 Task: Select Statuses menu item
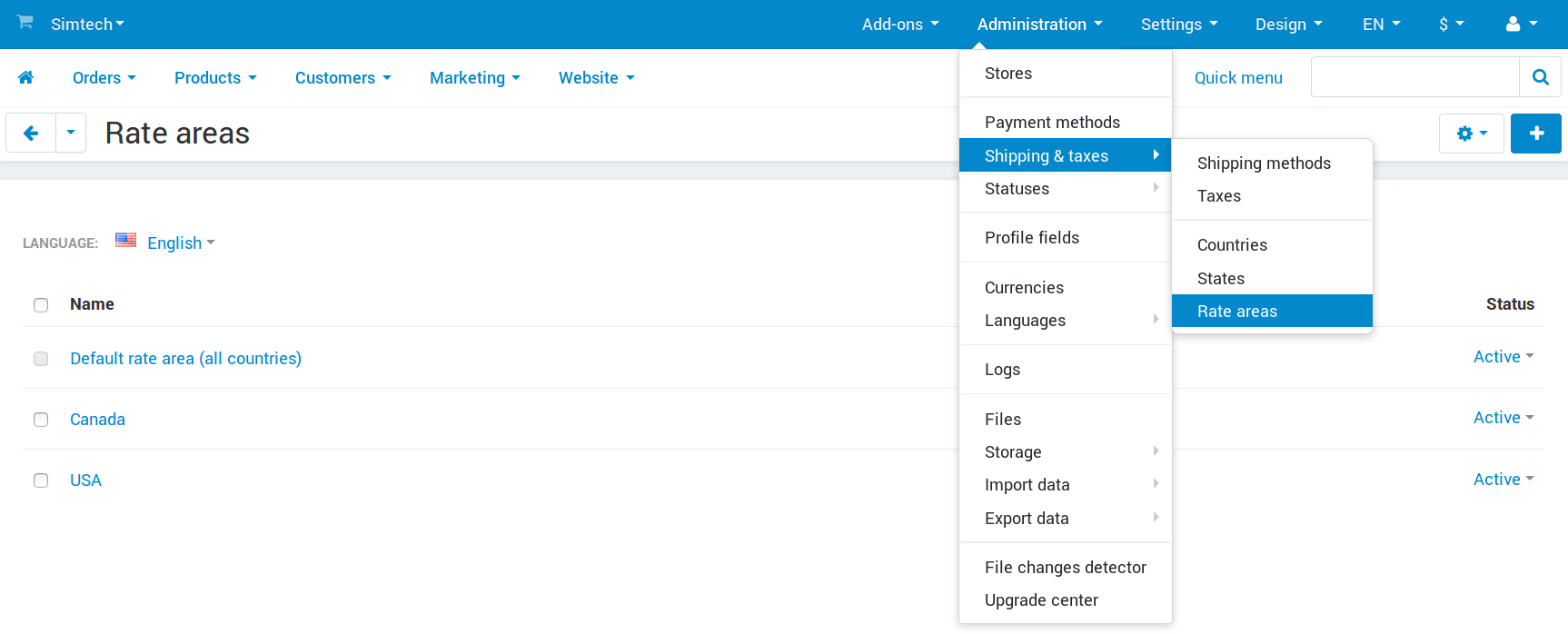pos(1066,189)
